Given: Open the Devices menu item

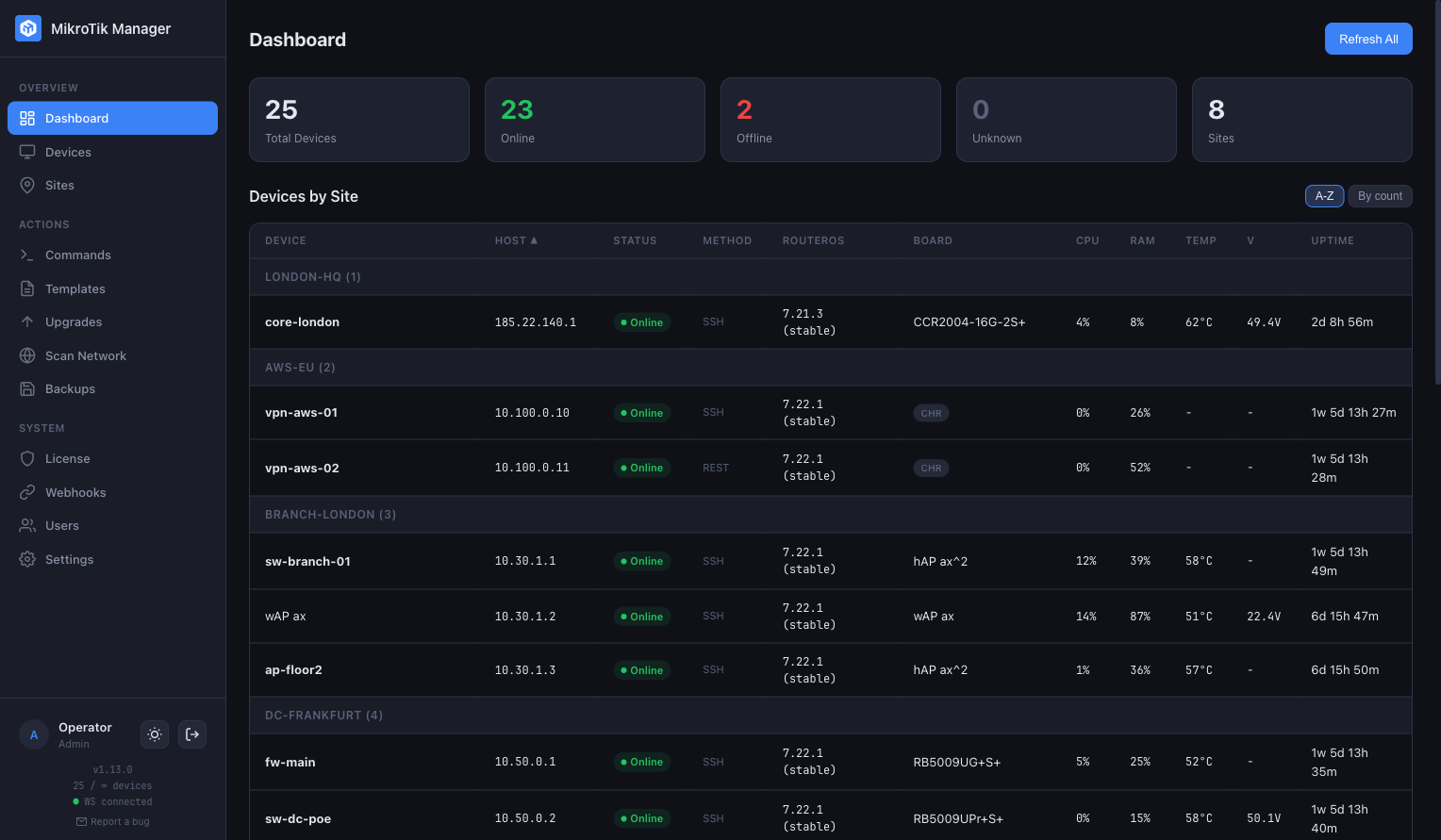Looking at the screenshot, I should pyautogui.click(x=112, y=152).
